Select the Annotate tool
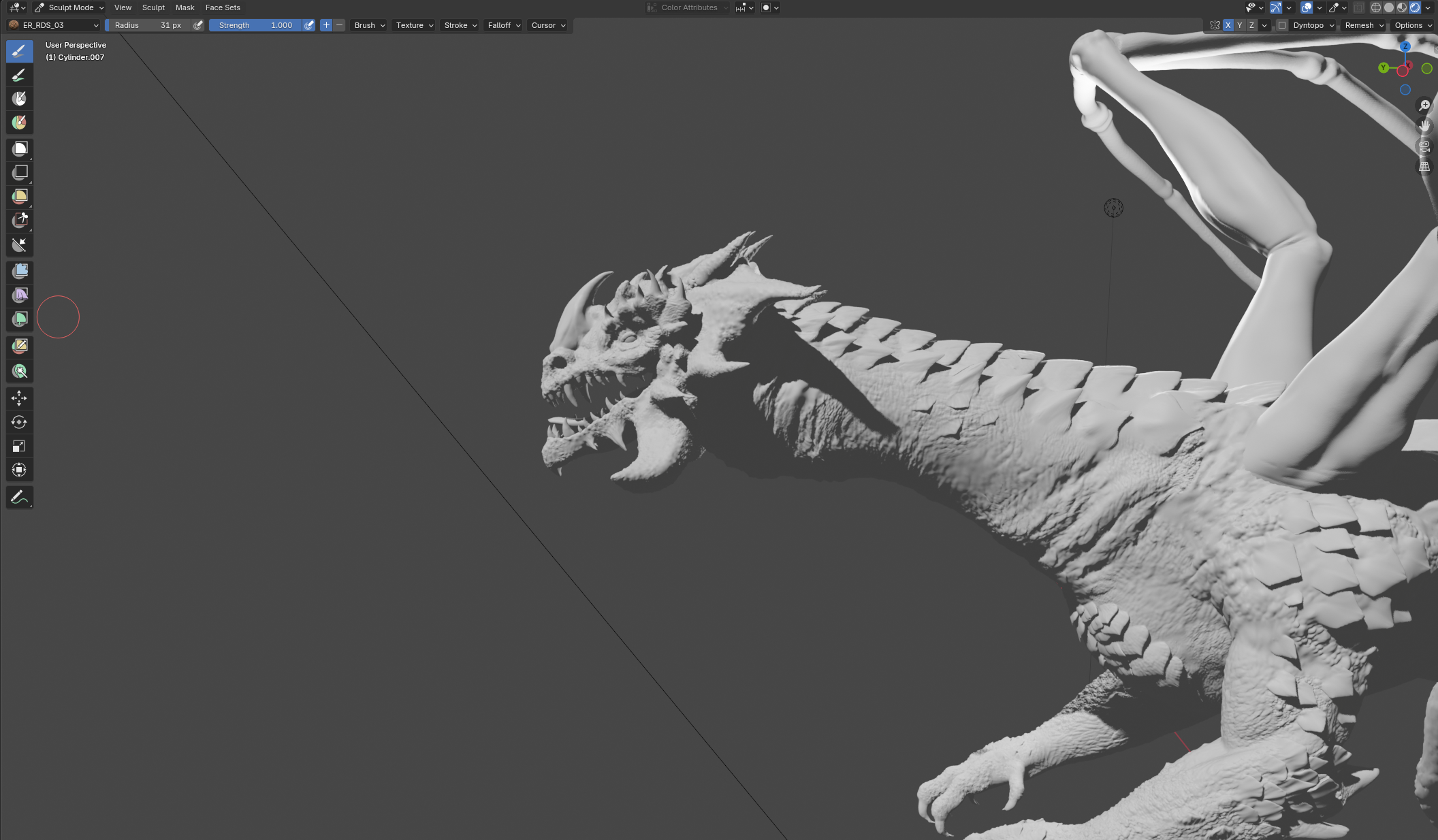 pyautogui.click(x=20, y=497)
